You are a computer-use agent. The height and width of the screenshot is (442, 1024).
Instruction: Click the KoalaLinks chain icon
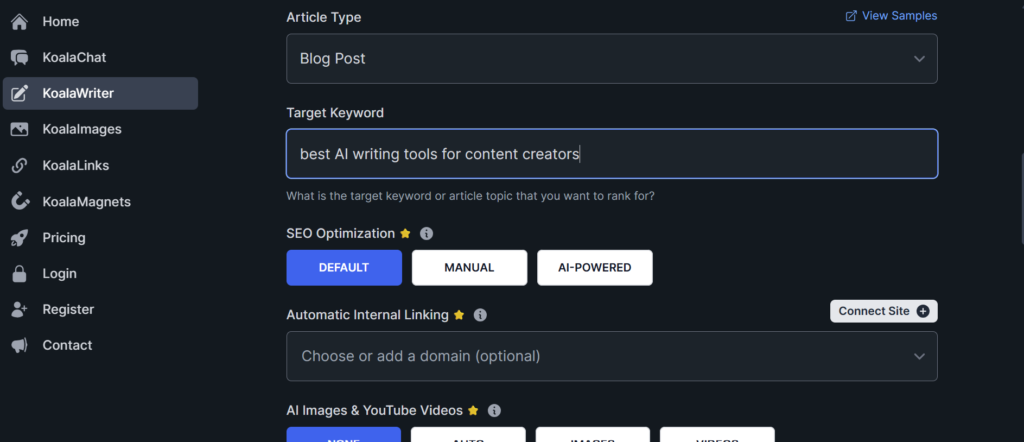[19, 166]
